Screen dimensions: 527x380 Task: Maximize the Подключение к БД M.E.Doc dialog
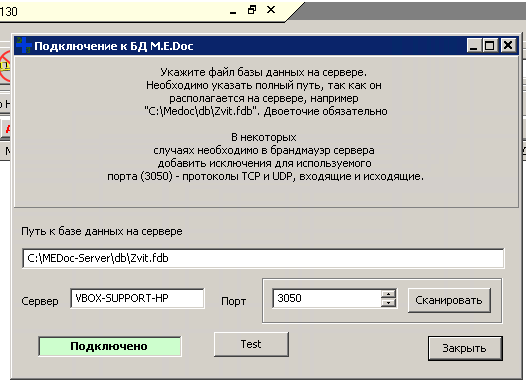[489, 45]
